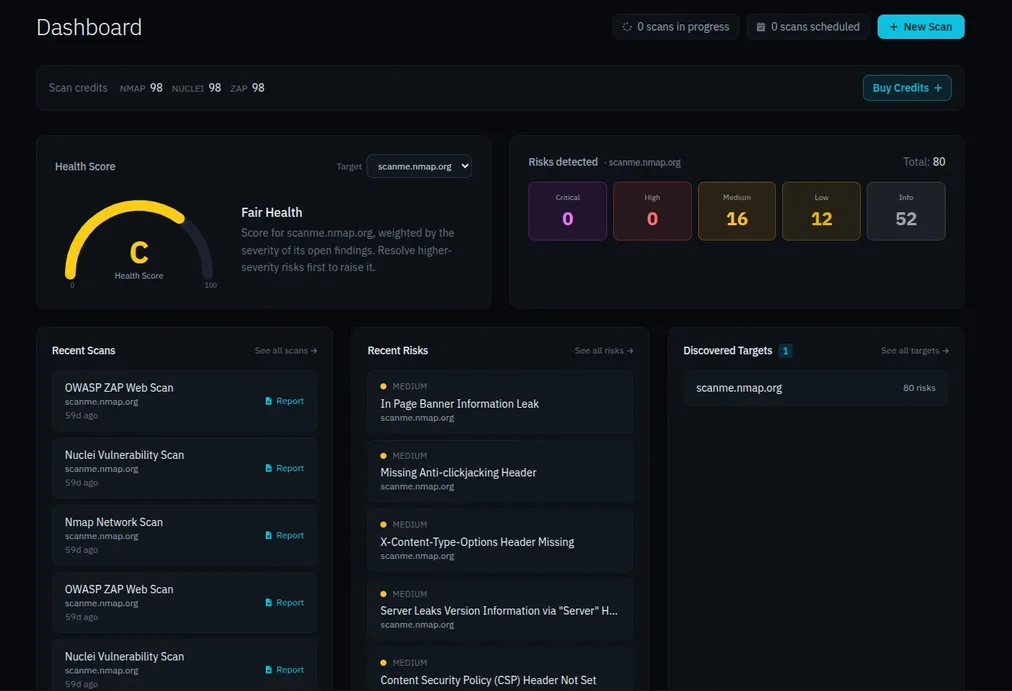
Task: Open Report for second OWASP ZAP Web Scan
Action: pyautogui.click(x=284, y=602)
